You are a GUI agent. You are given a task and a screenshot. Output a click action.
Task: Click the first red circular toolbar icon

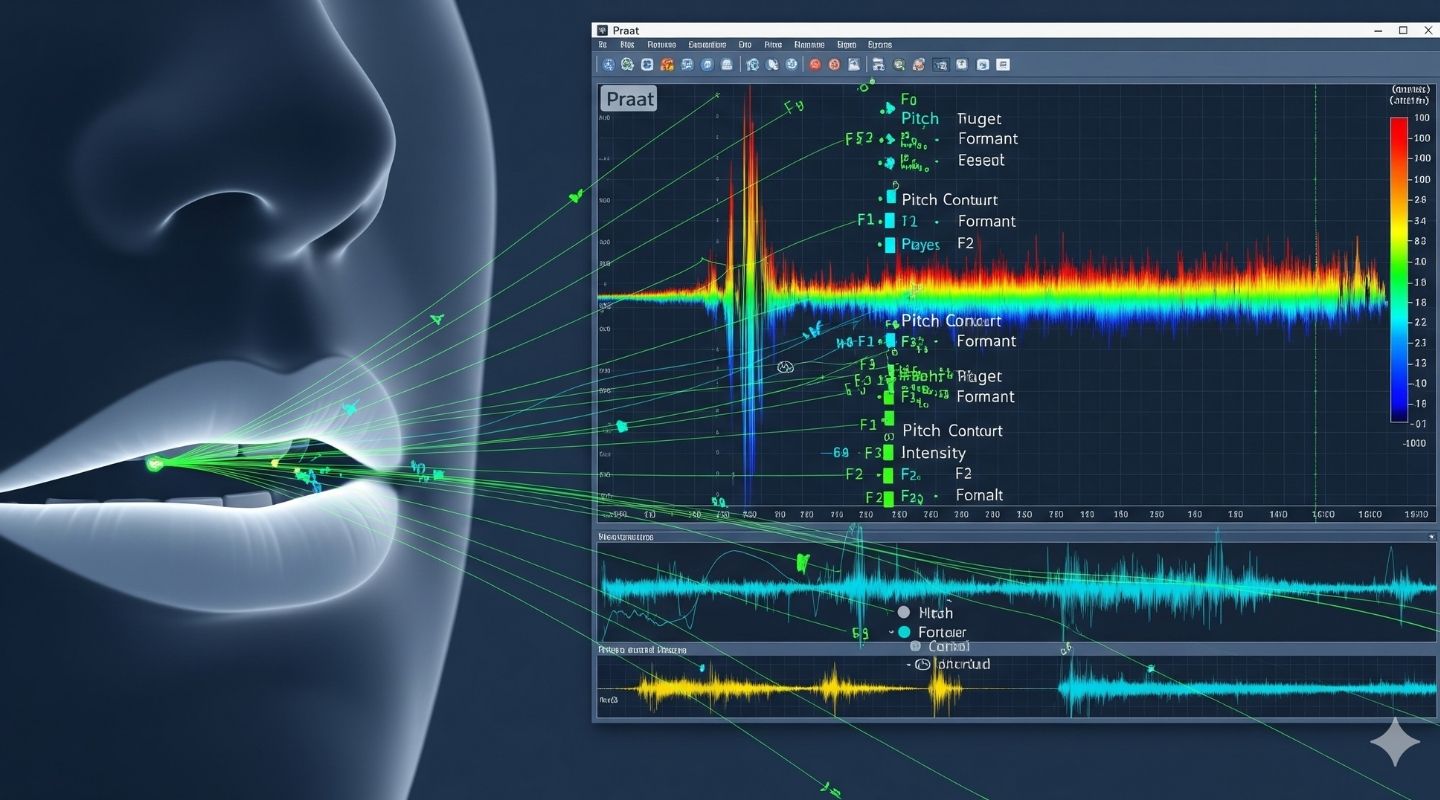point(815,65)
